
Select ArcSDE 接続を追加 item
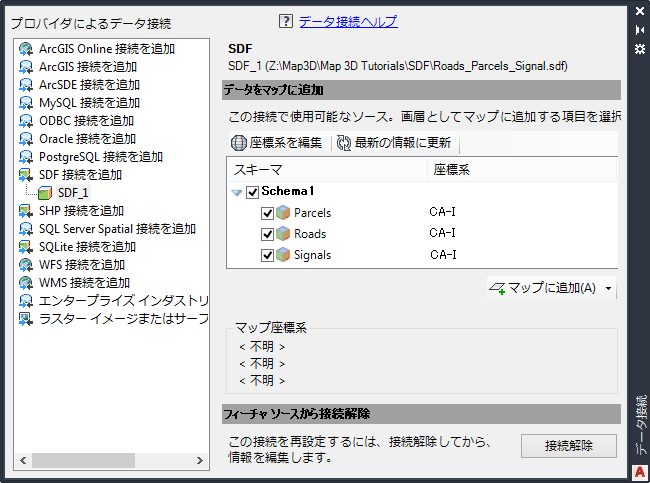click(x=90, y=85)
